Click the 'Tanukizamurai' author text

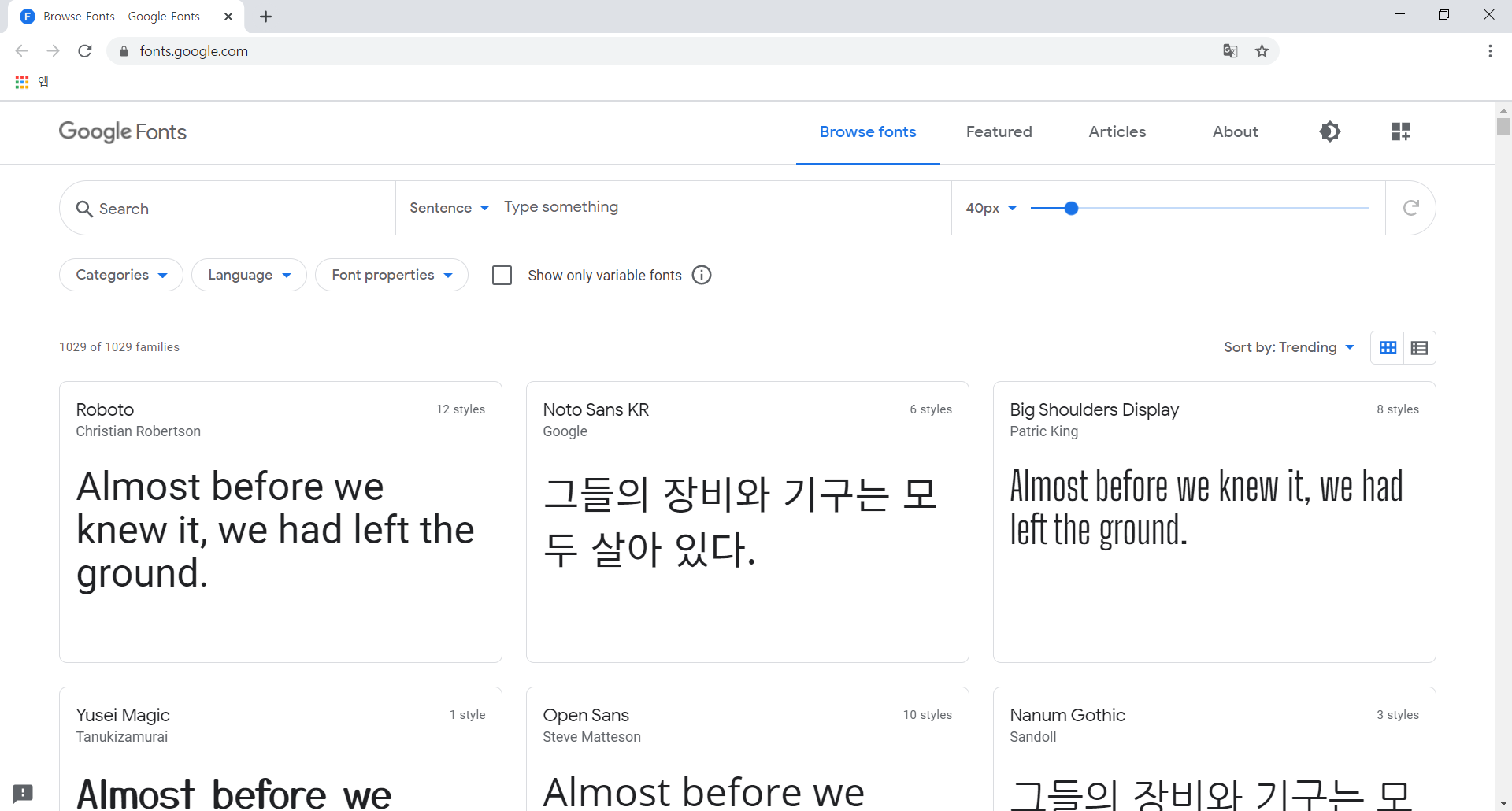[x=122, y=737]
